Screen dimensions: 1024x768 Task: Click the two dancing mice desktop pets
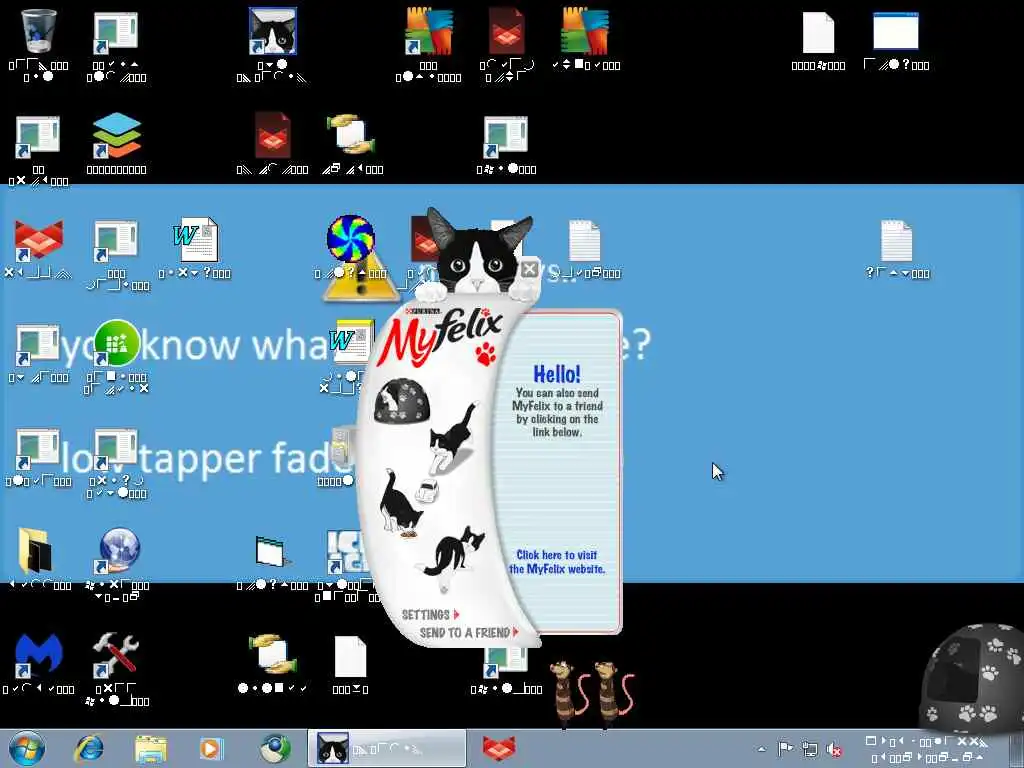[x=592, y=694]
